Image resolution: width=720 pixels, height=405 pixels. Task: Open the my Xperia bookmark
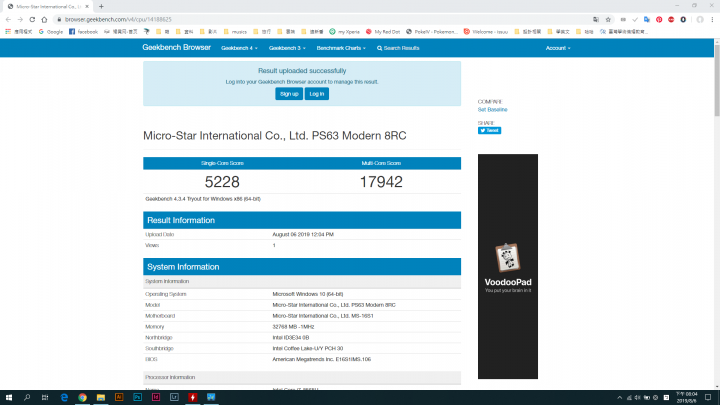point(344,32)
